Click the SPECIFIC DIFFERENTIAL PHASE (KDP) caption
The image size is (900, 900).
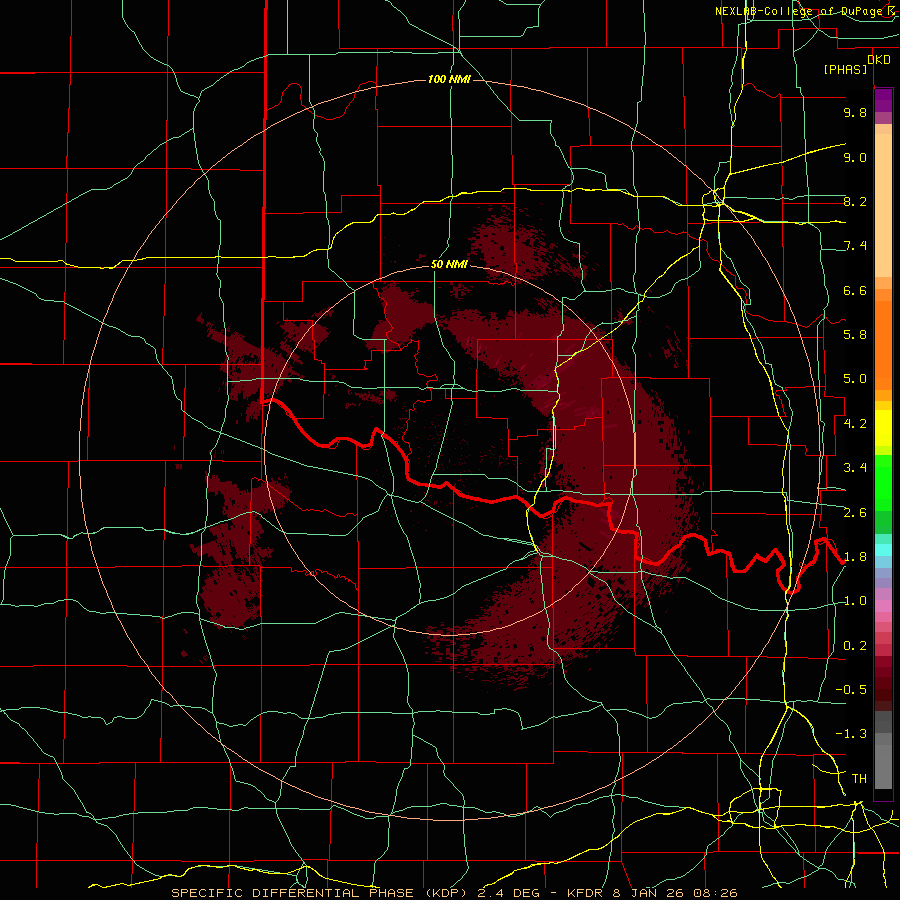pyautogui.click(x=321, y=893)
